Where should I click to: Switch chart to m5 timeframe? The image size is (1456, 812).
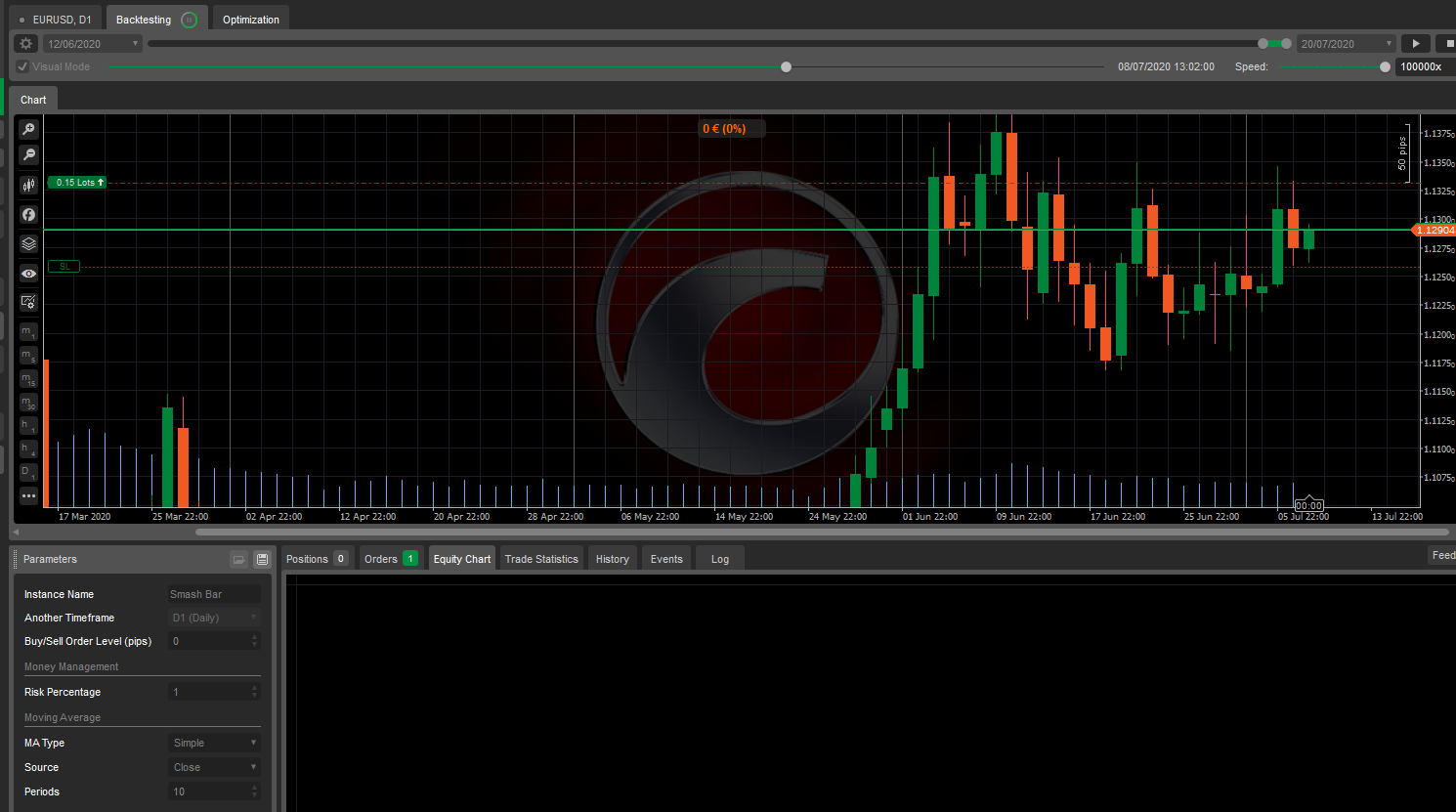click(x=28, y=356)
